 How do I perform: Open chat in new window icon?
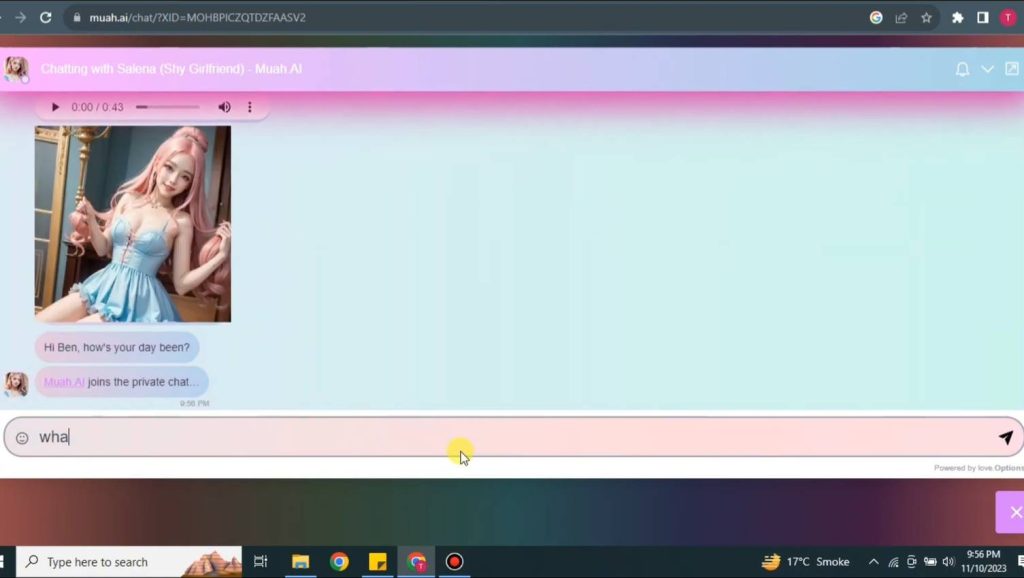tap(1012, 69)
